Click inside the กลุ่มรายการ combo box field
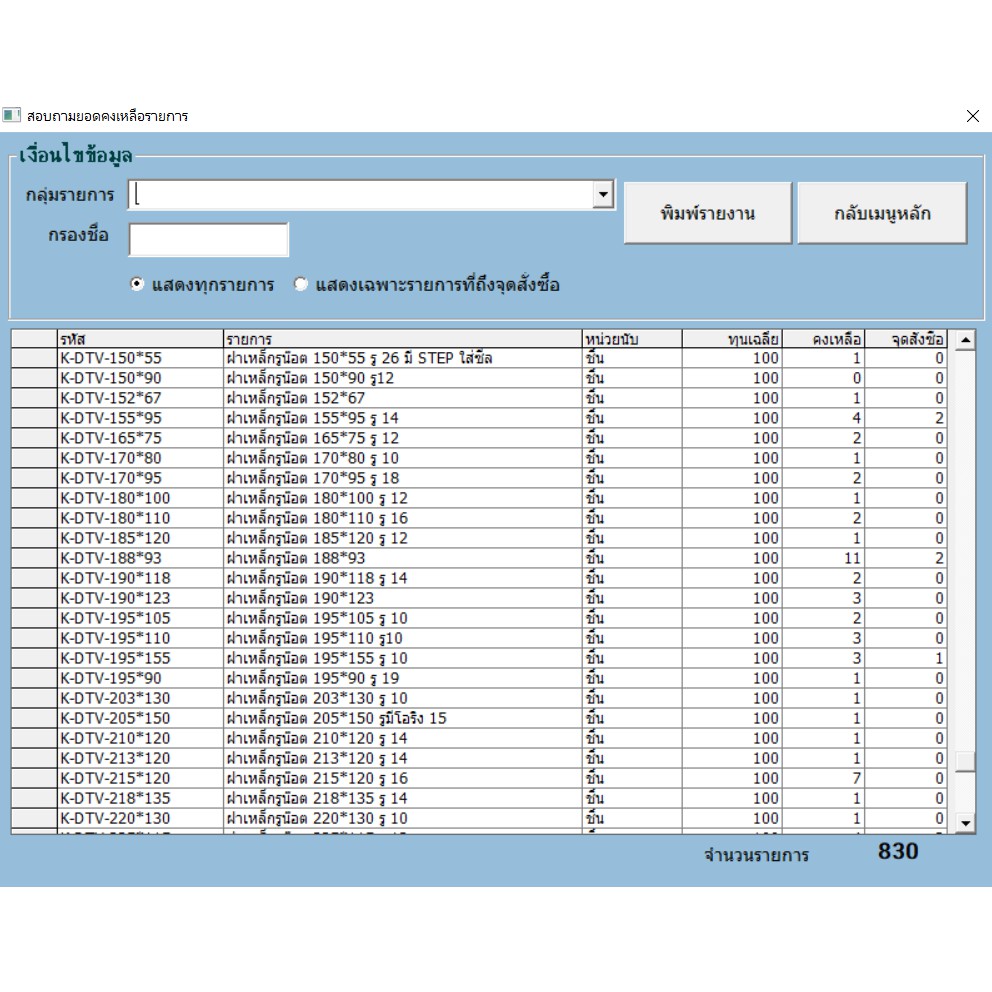The width and height of the screenshot is (992, 992). coord(360,195)
